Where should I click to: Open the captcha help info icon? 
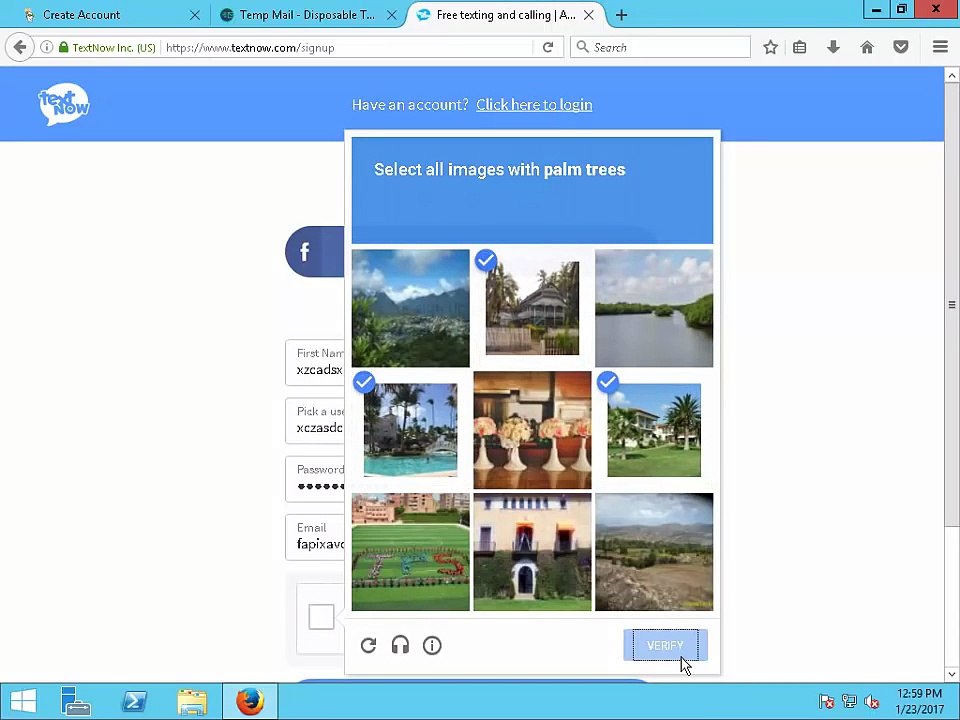pos(432,645)
